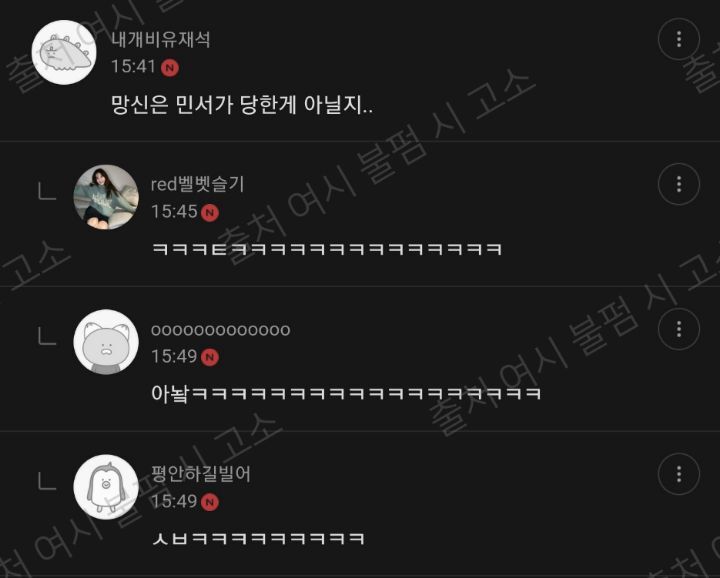
Task: View 평안하길빌어's penguin avatar
Action: (x=106, y=487)
